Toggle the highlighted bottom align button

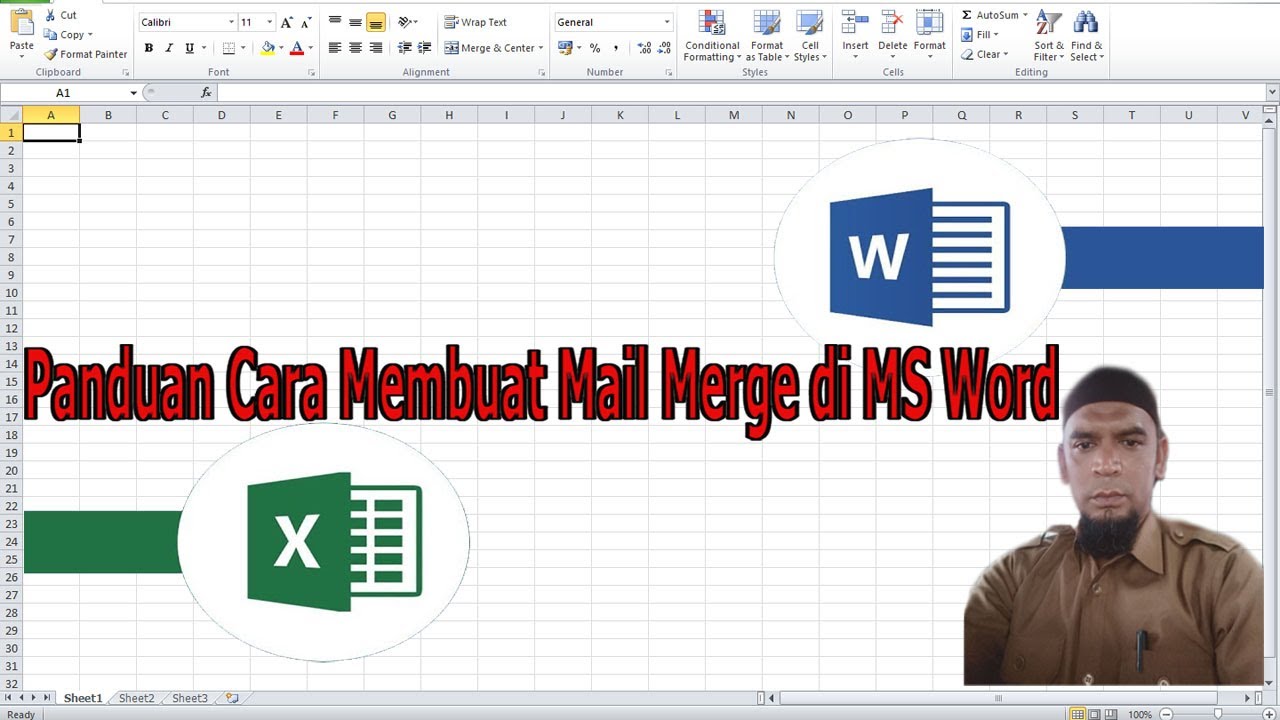(376, 22)
